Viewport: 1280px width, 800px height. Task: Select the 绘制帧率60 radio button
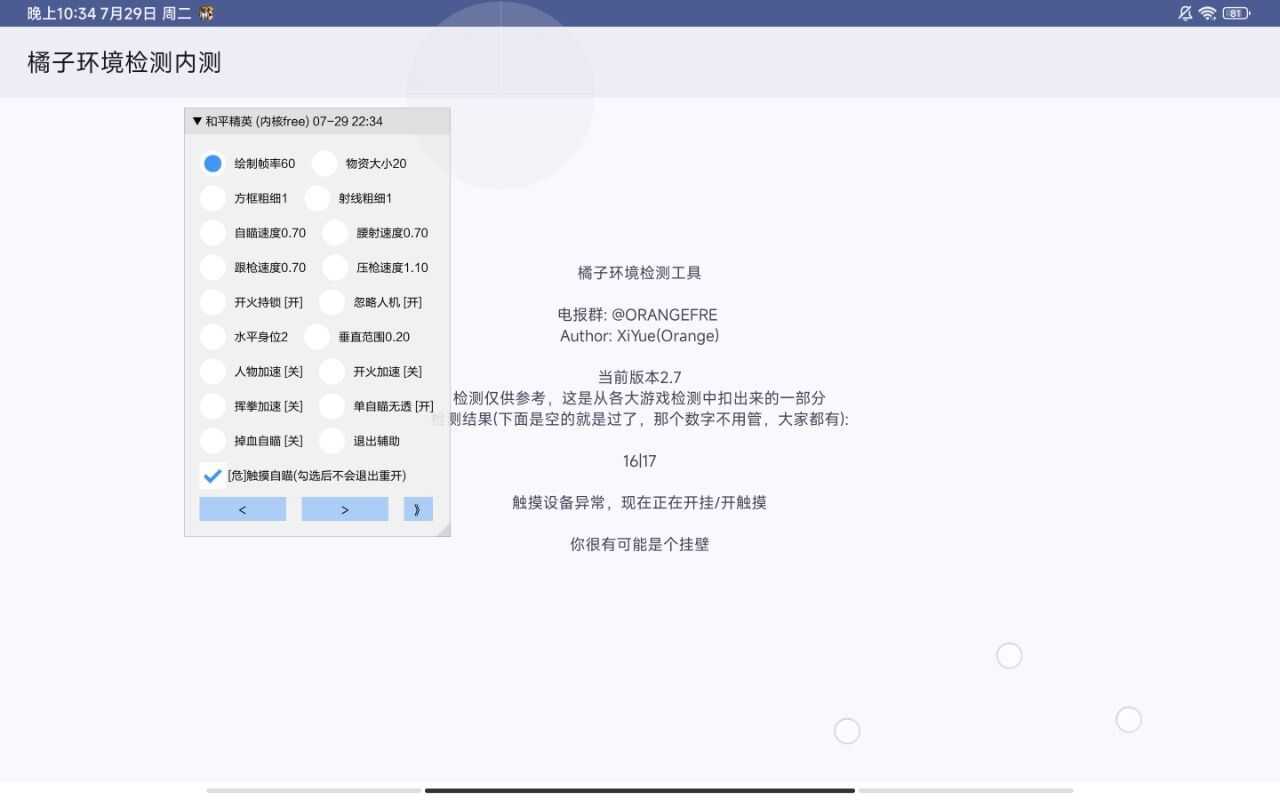coord(213,163)
